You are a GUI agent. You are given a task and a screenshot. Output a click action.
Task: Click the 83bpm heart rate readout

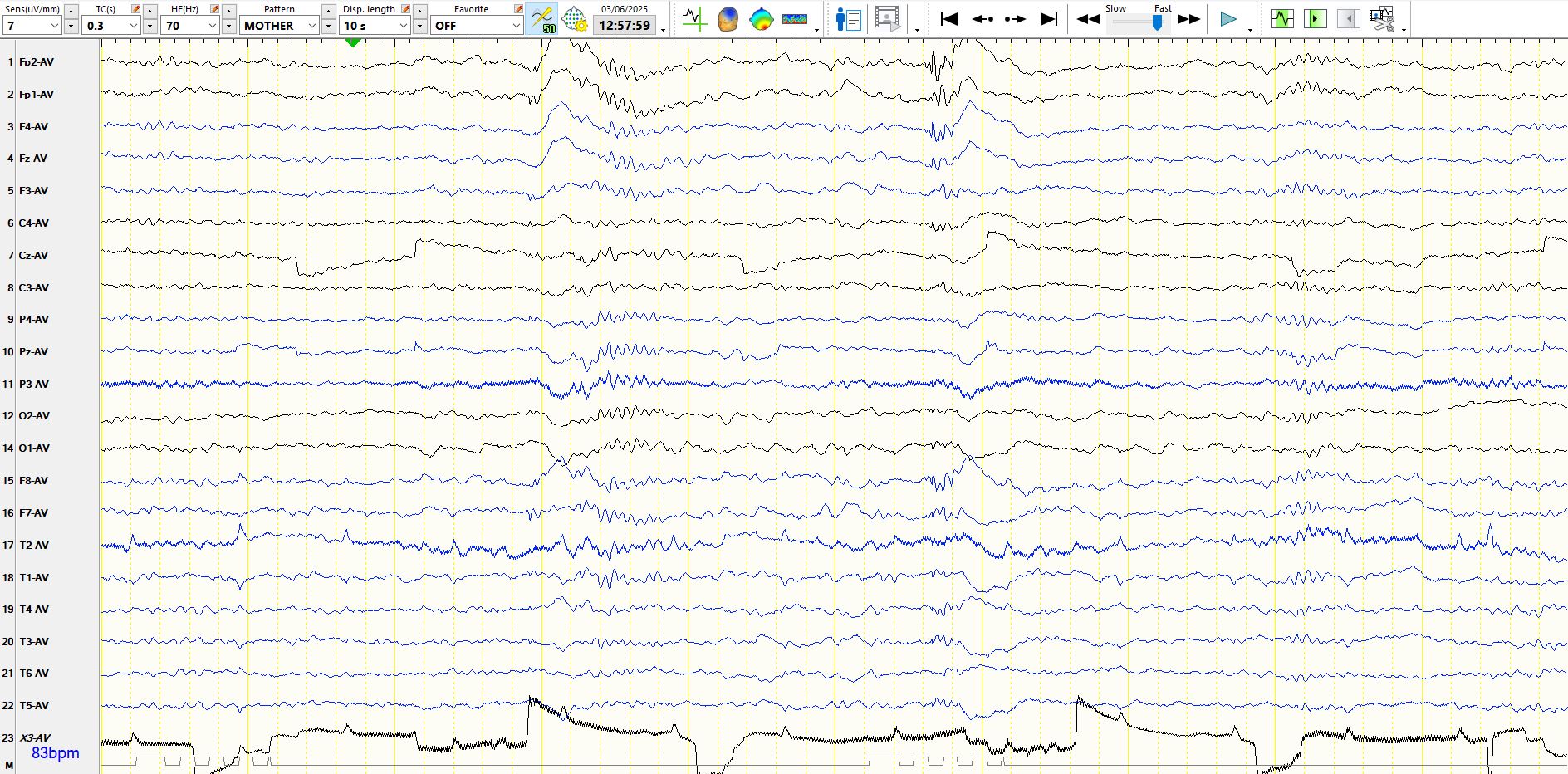point(56,753)
